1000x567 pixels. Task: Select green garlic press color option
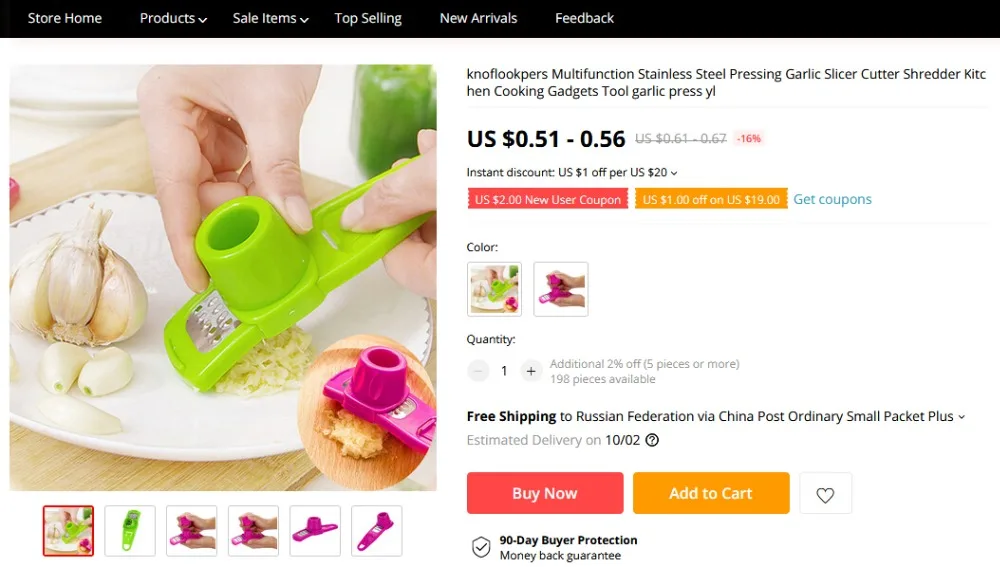tap(494, 289)
